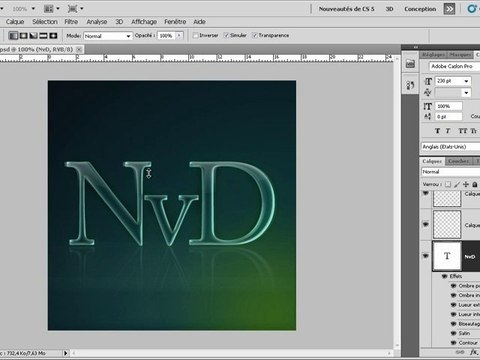Click the gradient Opacité value field
480x360 pixels.
pos(166,35)
